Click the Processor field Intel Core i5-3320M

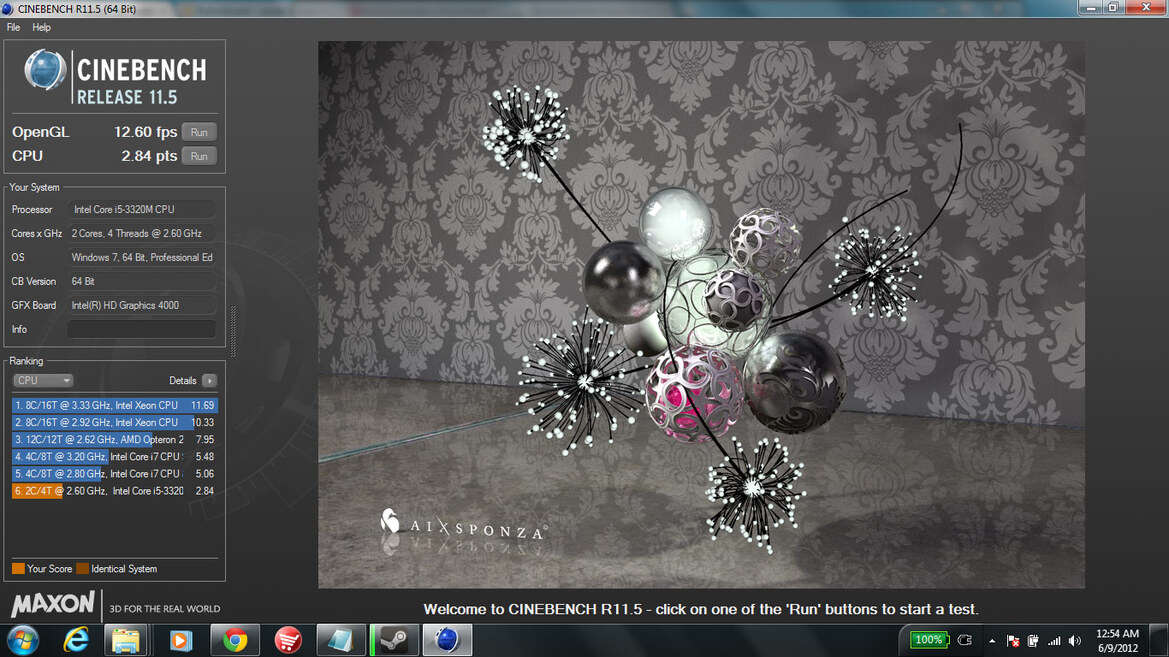point(142,210)
